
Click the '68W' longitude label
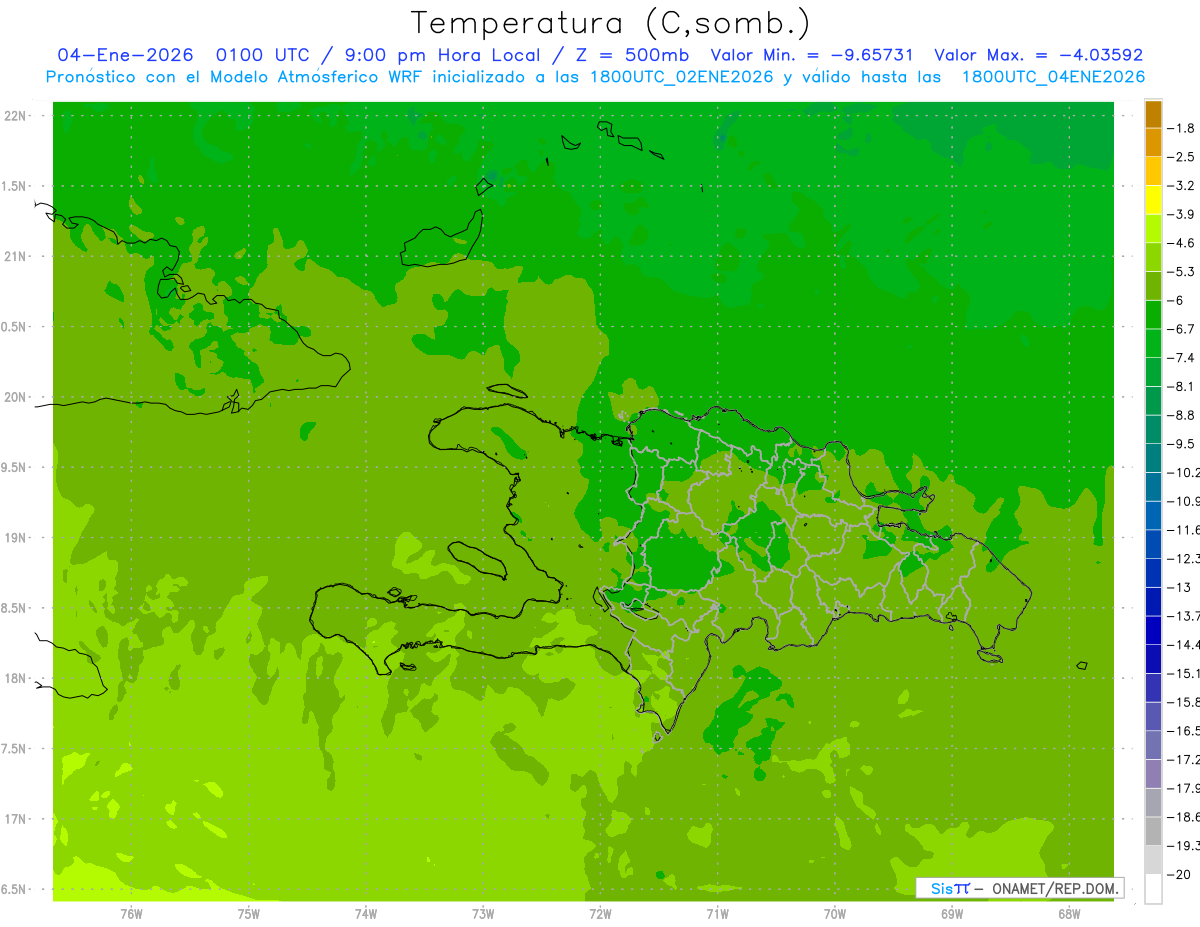click(x=1069, y=914)
